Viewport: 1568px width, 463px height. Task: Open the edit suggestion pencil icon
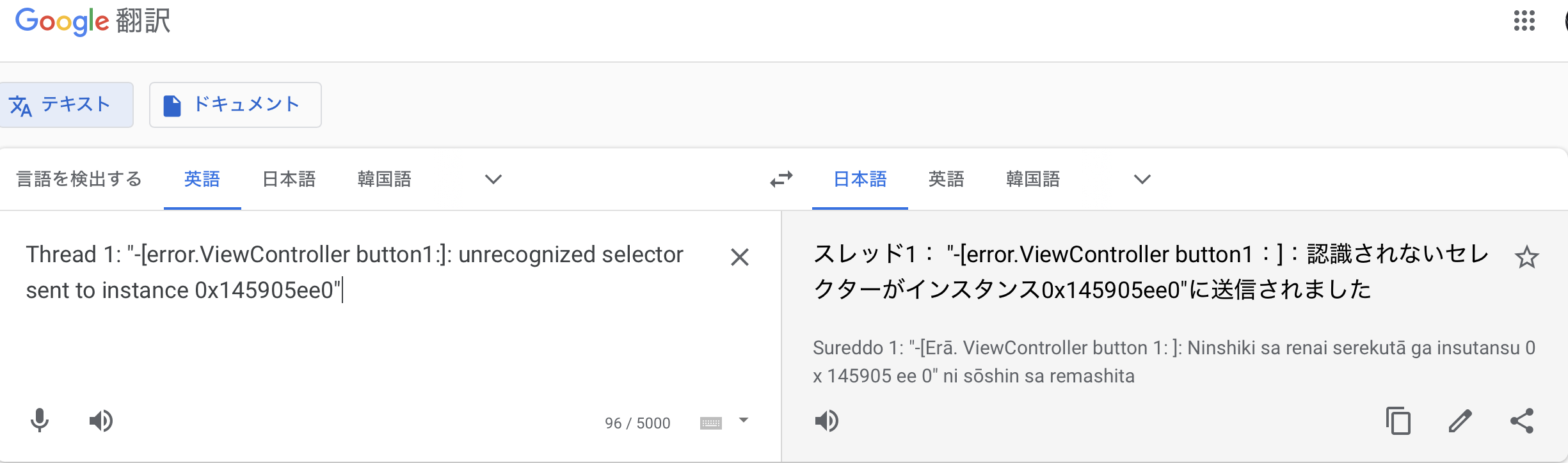(x=1460, y=421)
